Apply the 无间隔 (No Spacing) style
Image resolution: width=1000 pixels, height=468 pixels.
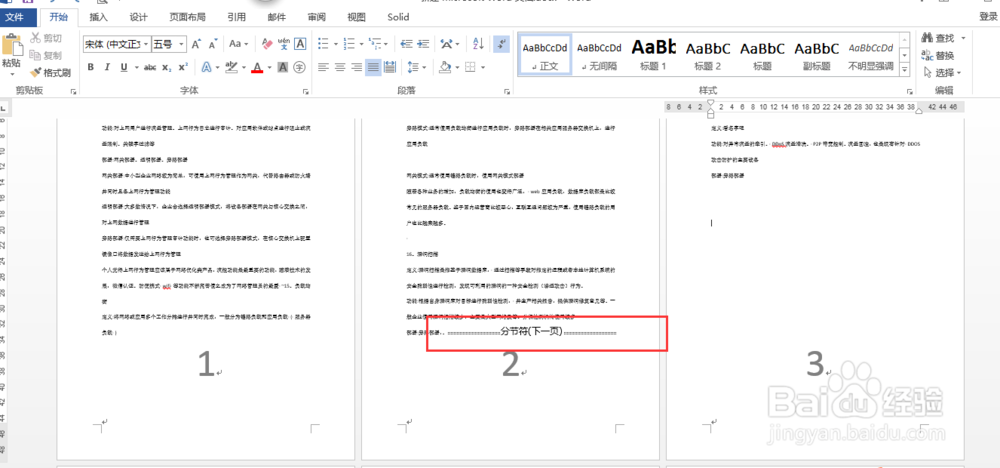tap(599, 55)
